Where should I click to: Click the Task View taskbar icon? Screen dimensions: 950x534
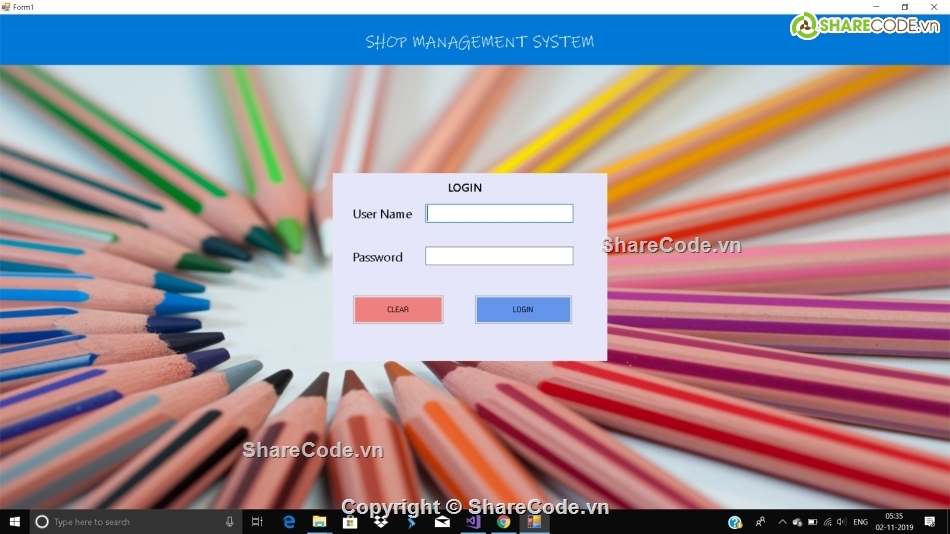pyautogui.click(x=257, y=522)
